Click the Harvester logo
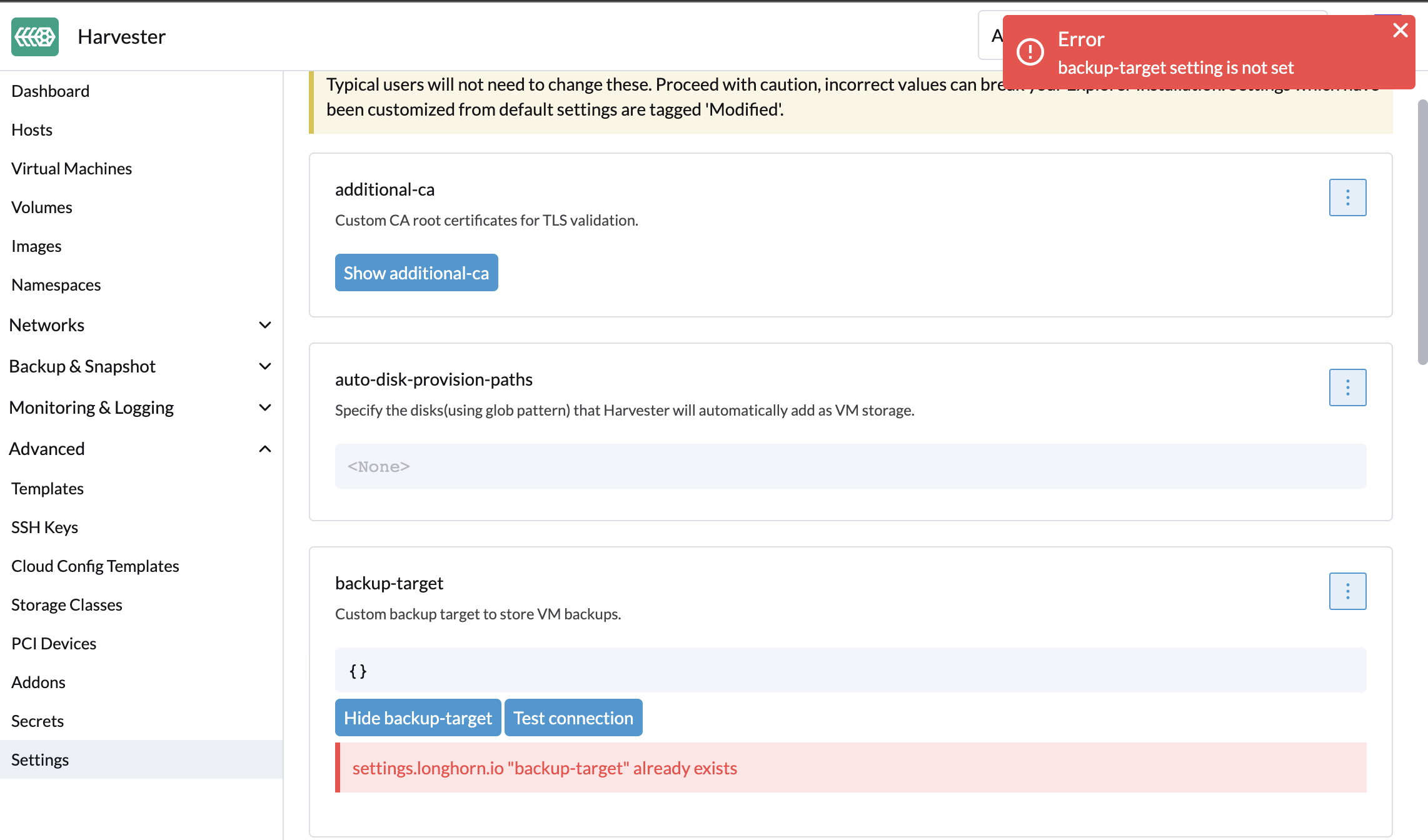 34,37
